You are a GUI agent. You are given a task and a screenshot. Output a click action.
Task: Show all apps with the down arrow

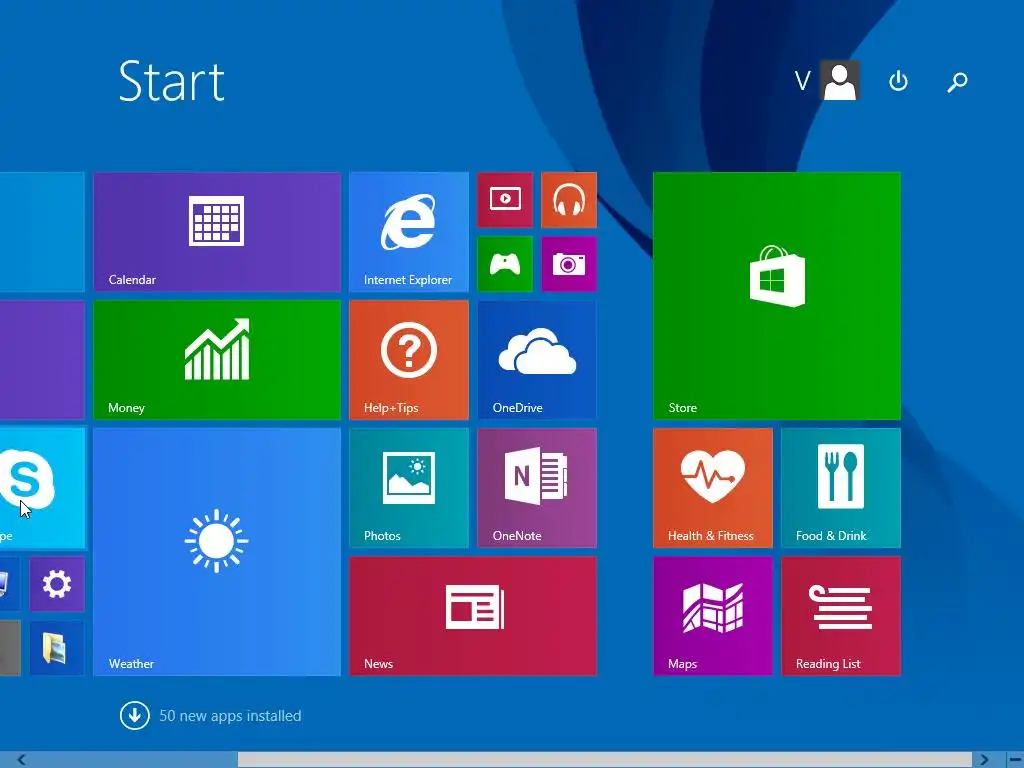click(x=135, y=716)
